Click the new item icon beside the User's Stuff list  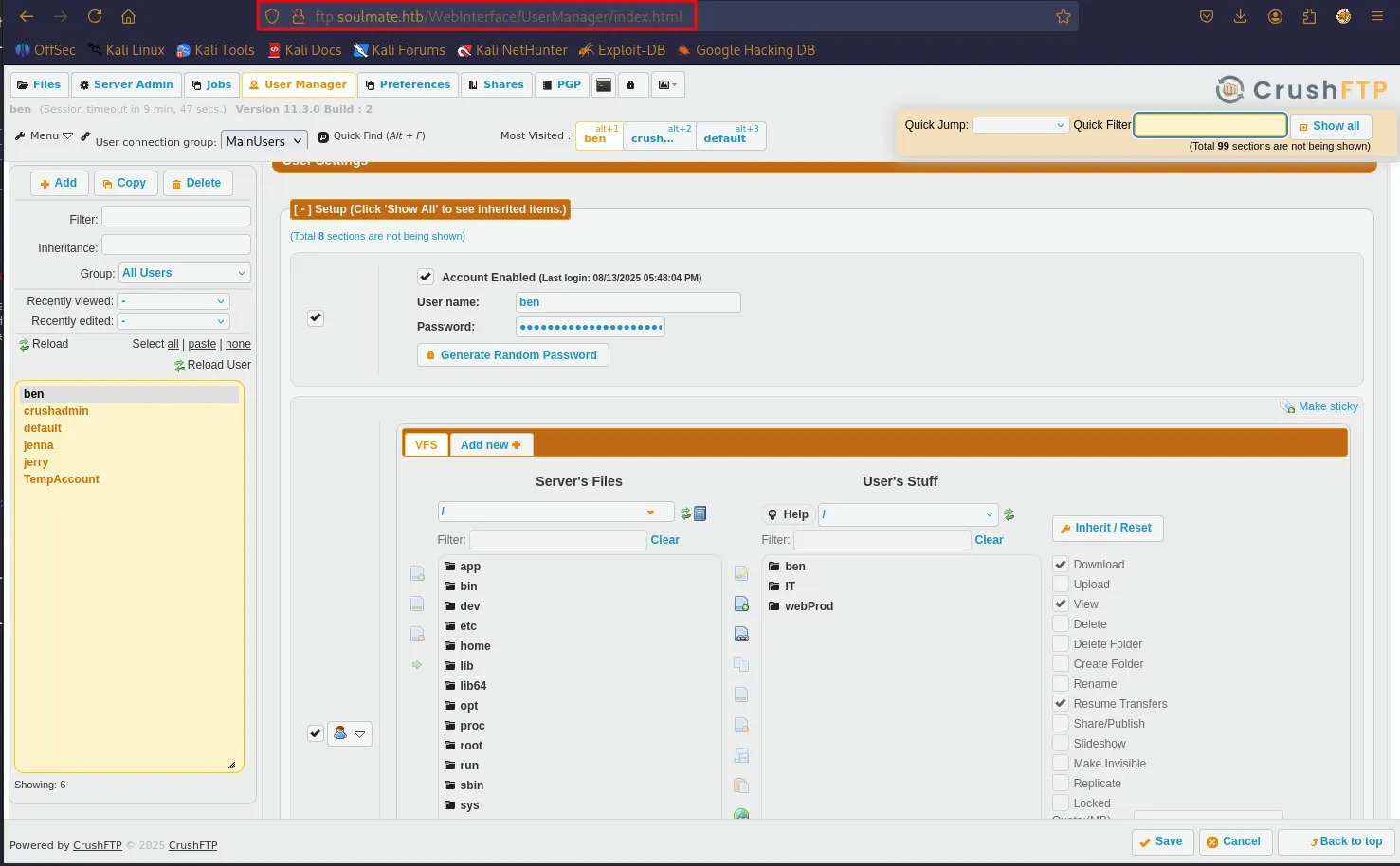point(741,604)
